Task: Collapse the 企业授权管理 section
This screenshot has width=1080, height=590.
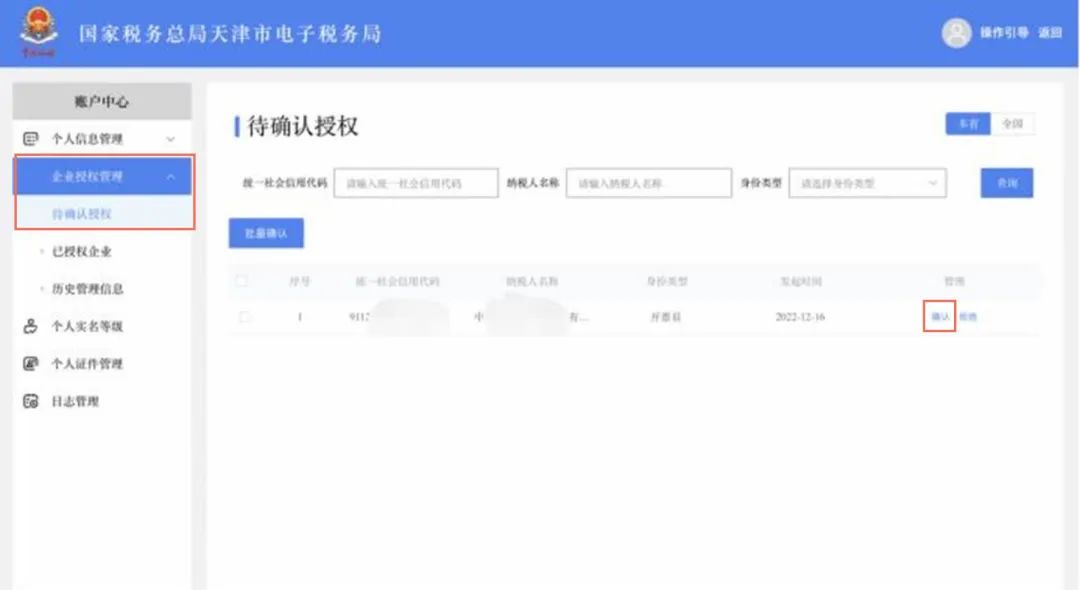Action: [170, 177]
